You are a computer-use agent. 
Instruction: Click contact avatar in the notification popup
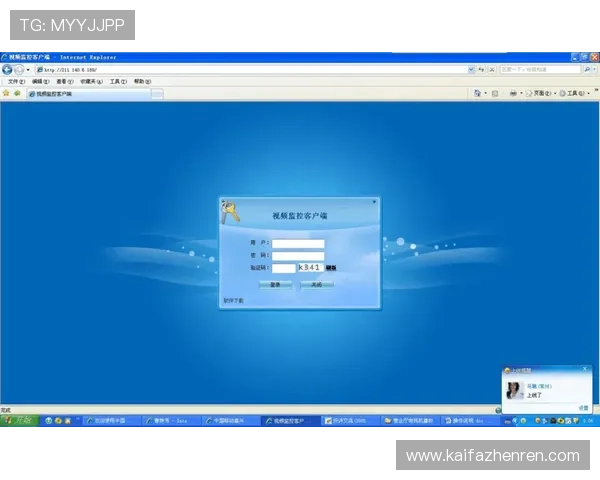pos(514,390)
